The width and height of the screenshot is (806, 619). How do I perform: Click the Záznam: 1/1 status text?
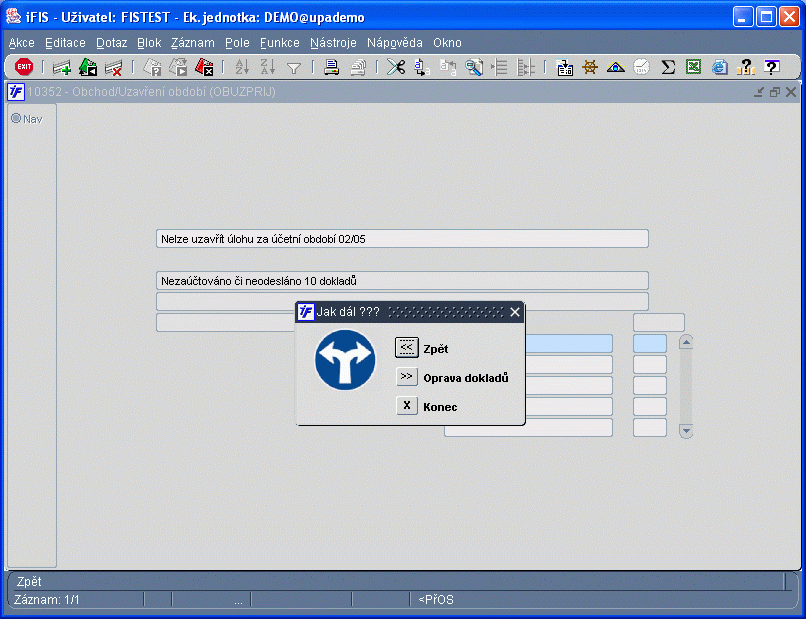[x=47, y=599]
